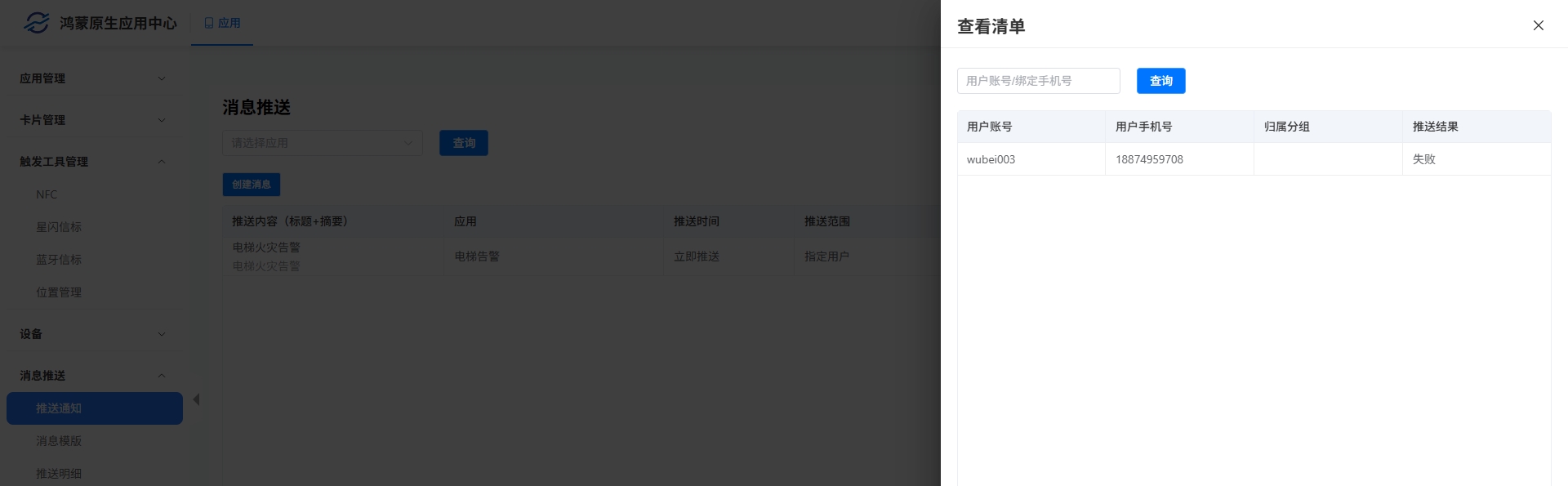
Task: Open 消息模版 in the sidebar
Action: tap(94, 441)
